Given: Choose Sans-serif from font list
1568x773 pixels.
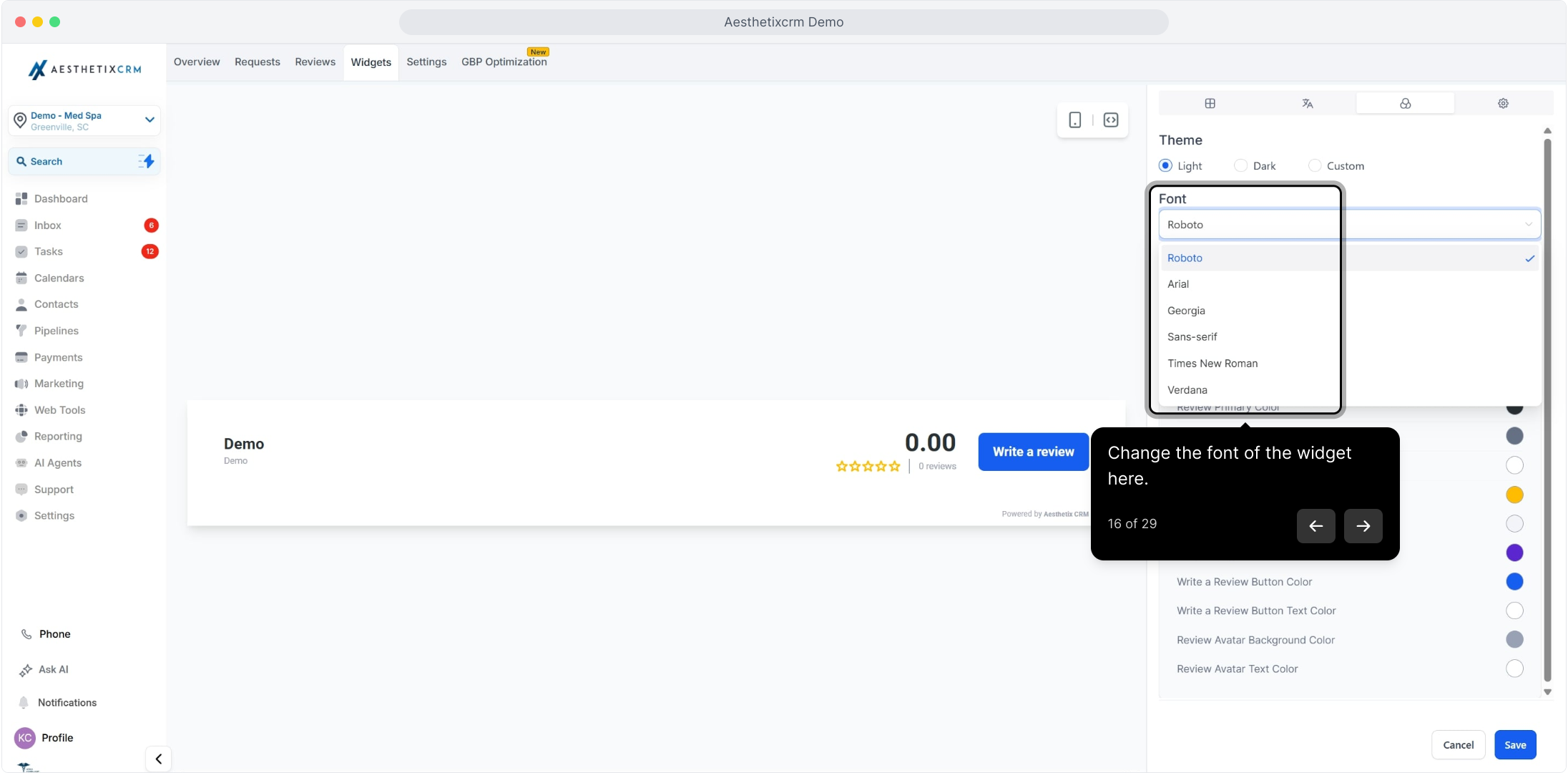Looking at the screenshot, I should pos(1349,337).
